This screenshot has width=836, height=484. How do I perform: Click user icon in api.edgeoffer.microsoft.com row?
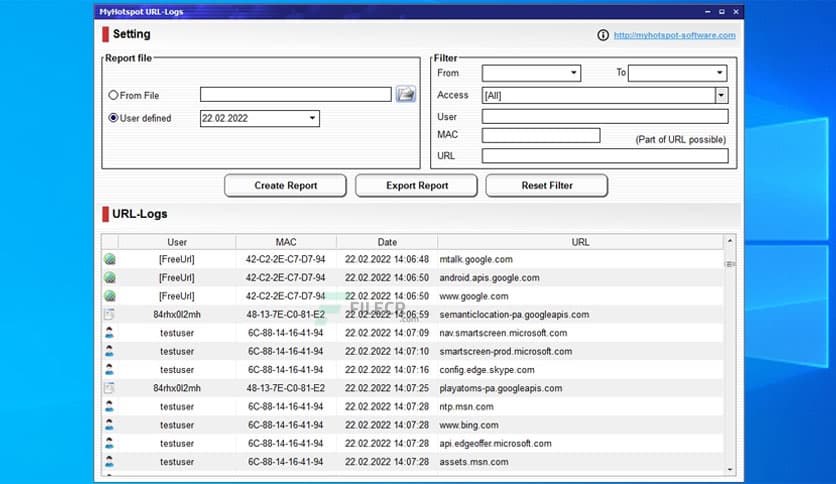coord(109,443)
